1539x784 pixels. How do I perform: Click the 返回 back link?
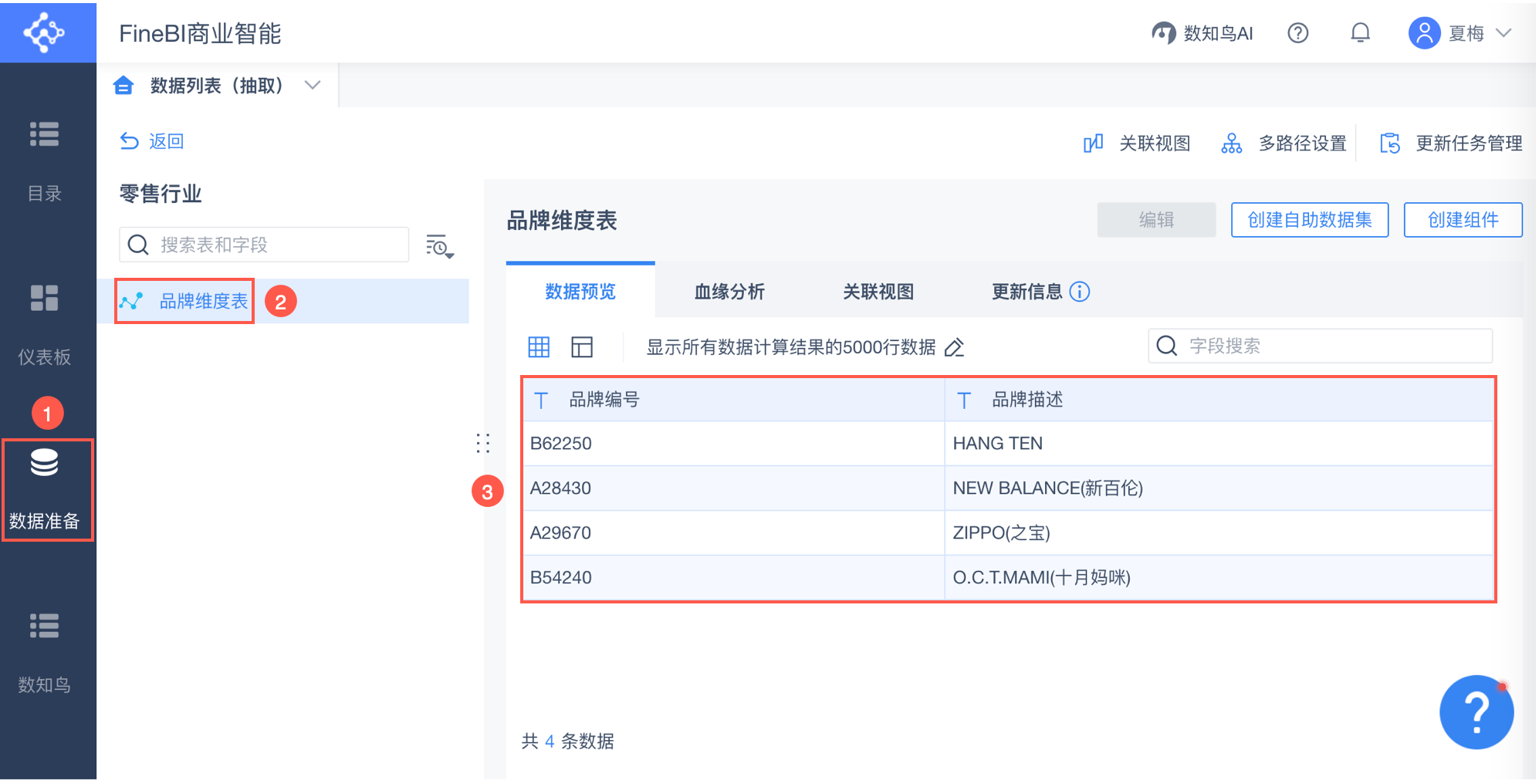coord(153,141)
